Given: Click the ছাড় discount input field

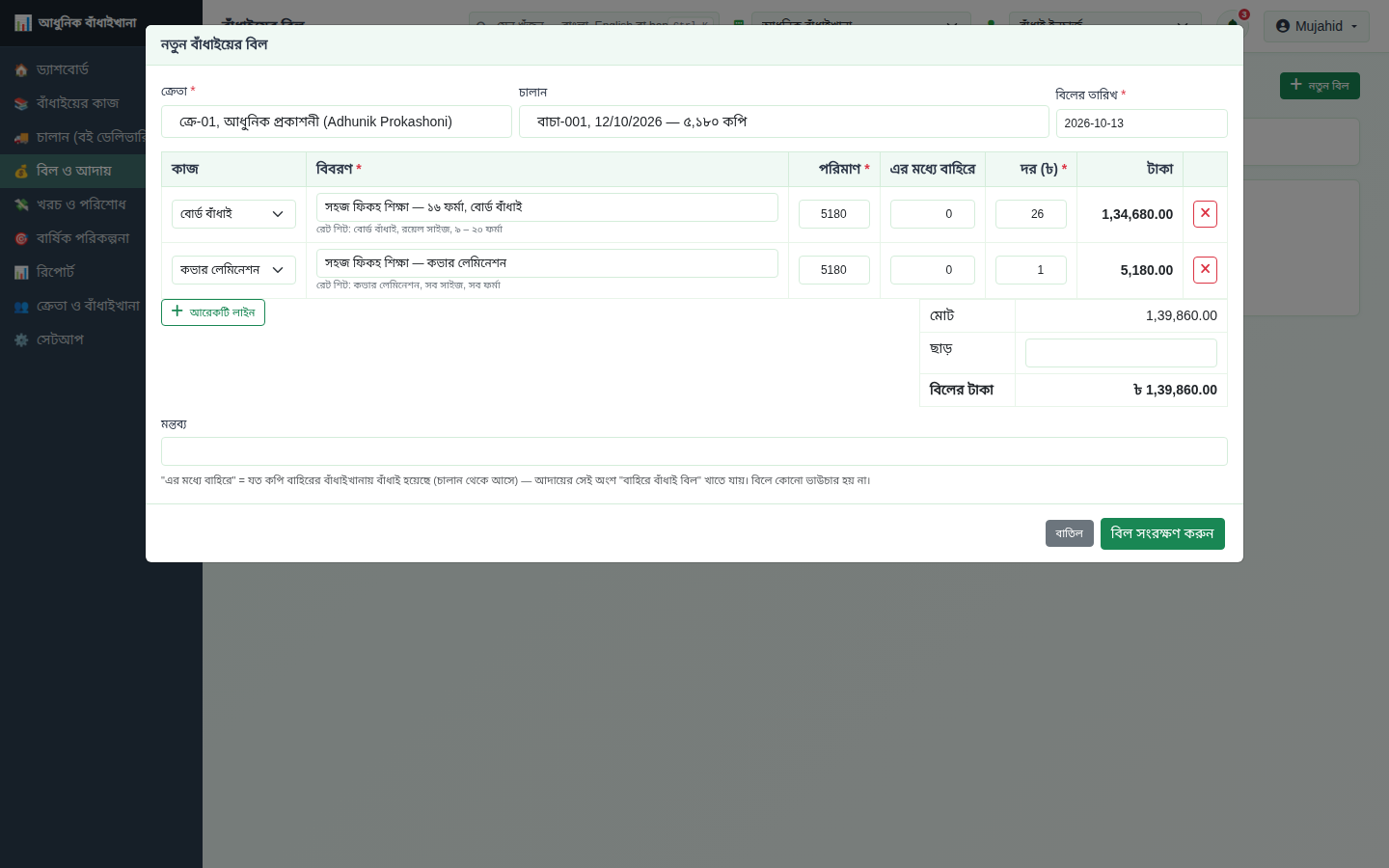Looking at the screenshot, I should [1121, 353].
